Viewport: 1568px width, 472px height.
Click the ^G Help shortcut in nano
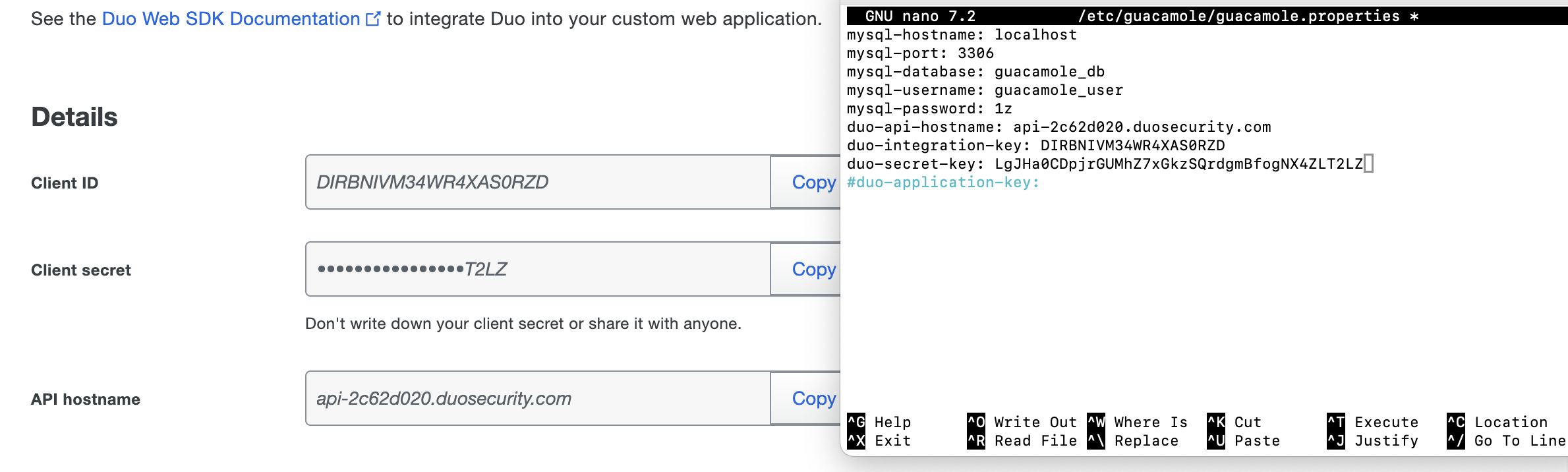pyautogui.click(x=879, y=422)
